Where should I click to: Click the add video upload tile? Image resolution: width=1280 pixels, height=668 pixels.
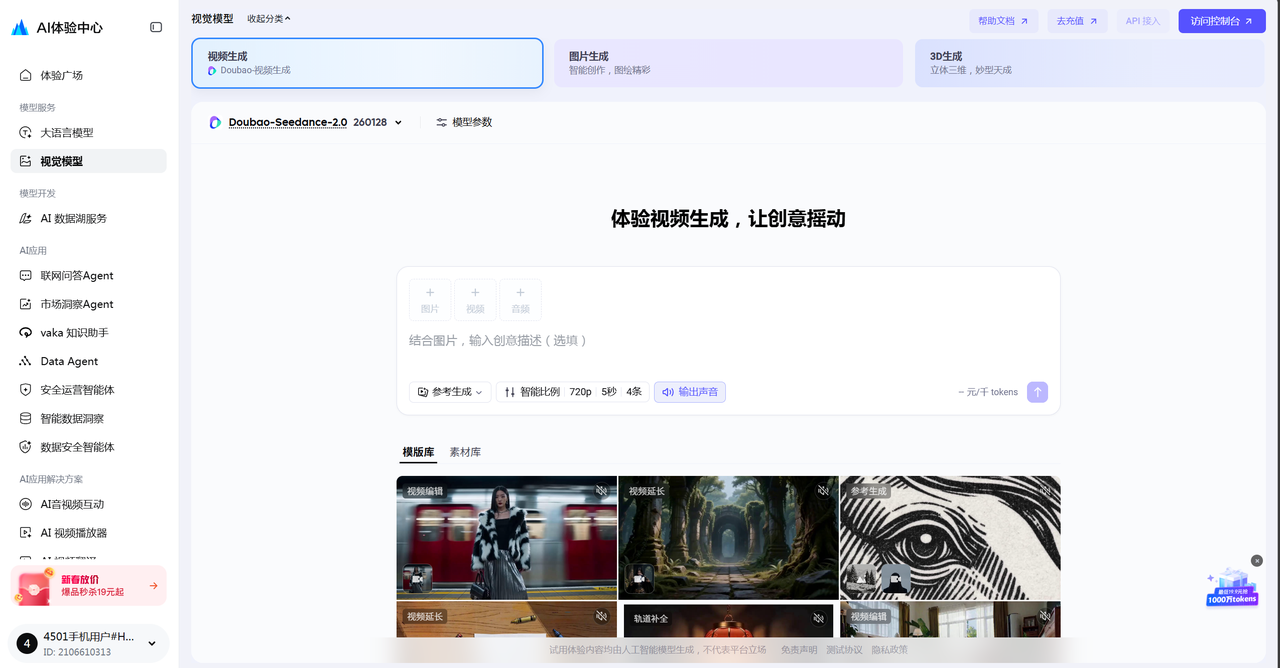[x=475, y=300]
